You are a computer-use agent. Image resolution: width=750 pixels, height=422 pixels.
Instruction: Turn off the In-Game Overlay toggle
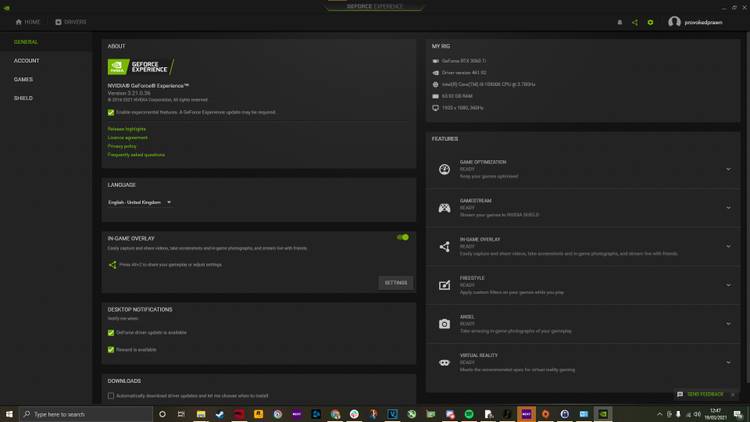402,237
